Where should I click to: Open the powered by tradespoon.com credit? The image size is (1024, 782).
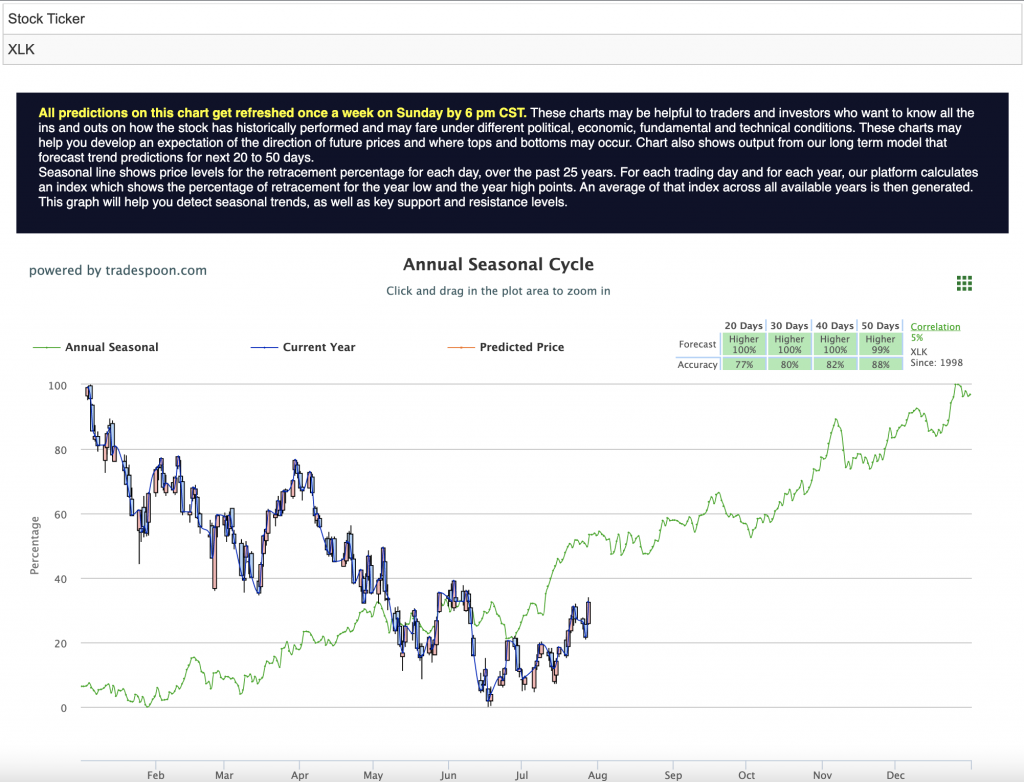tap(118, 270)
